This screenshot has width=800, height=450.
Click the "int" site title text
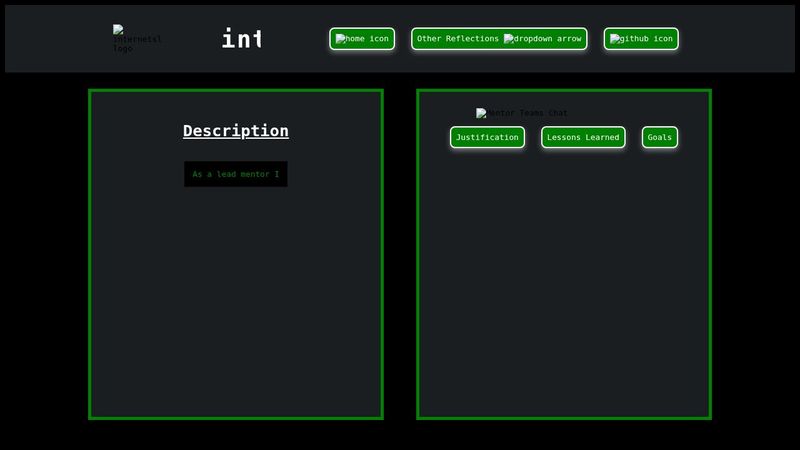[x=242, y=39]
